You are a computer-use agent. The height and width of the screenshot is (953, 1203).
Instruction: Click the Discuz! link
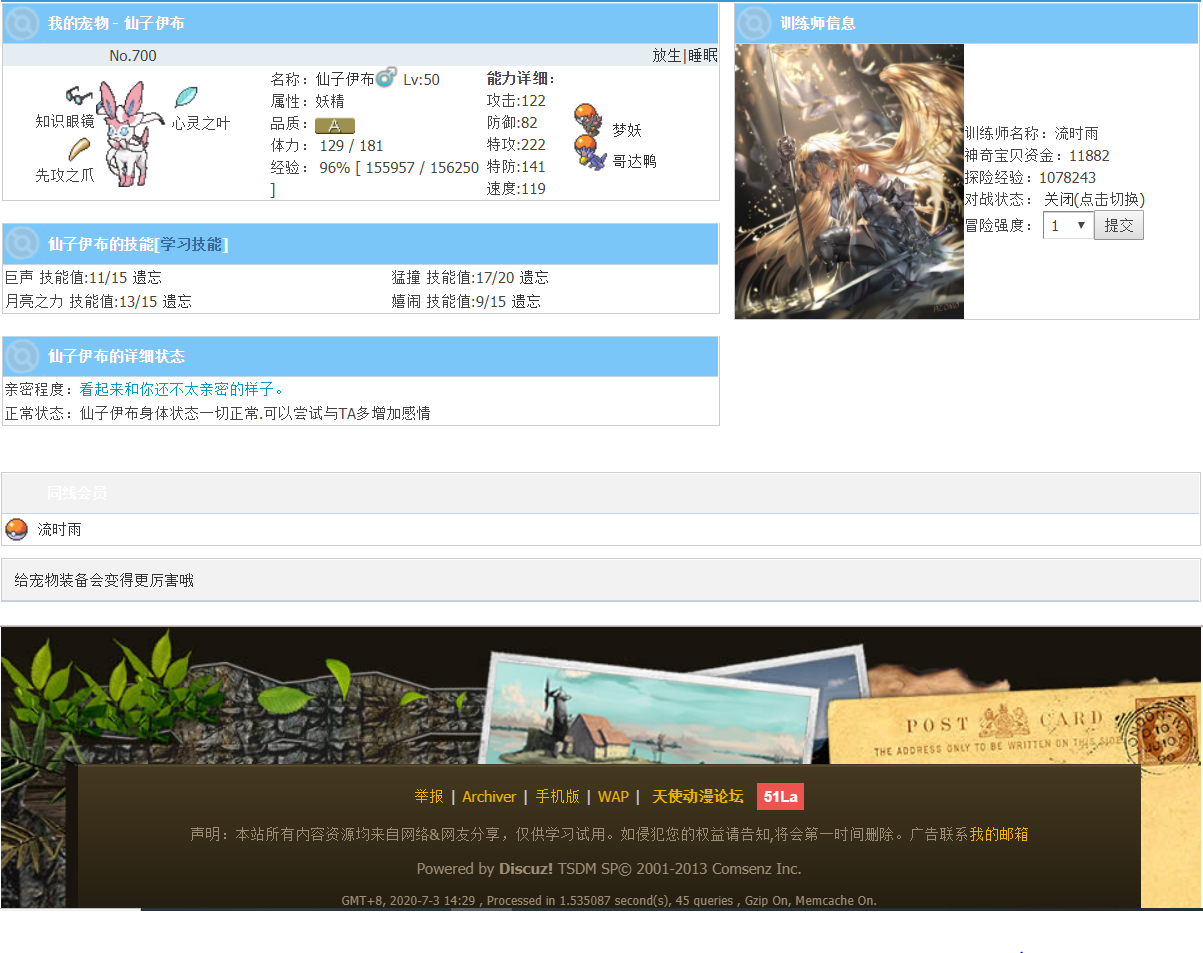(x=526, y=869)
